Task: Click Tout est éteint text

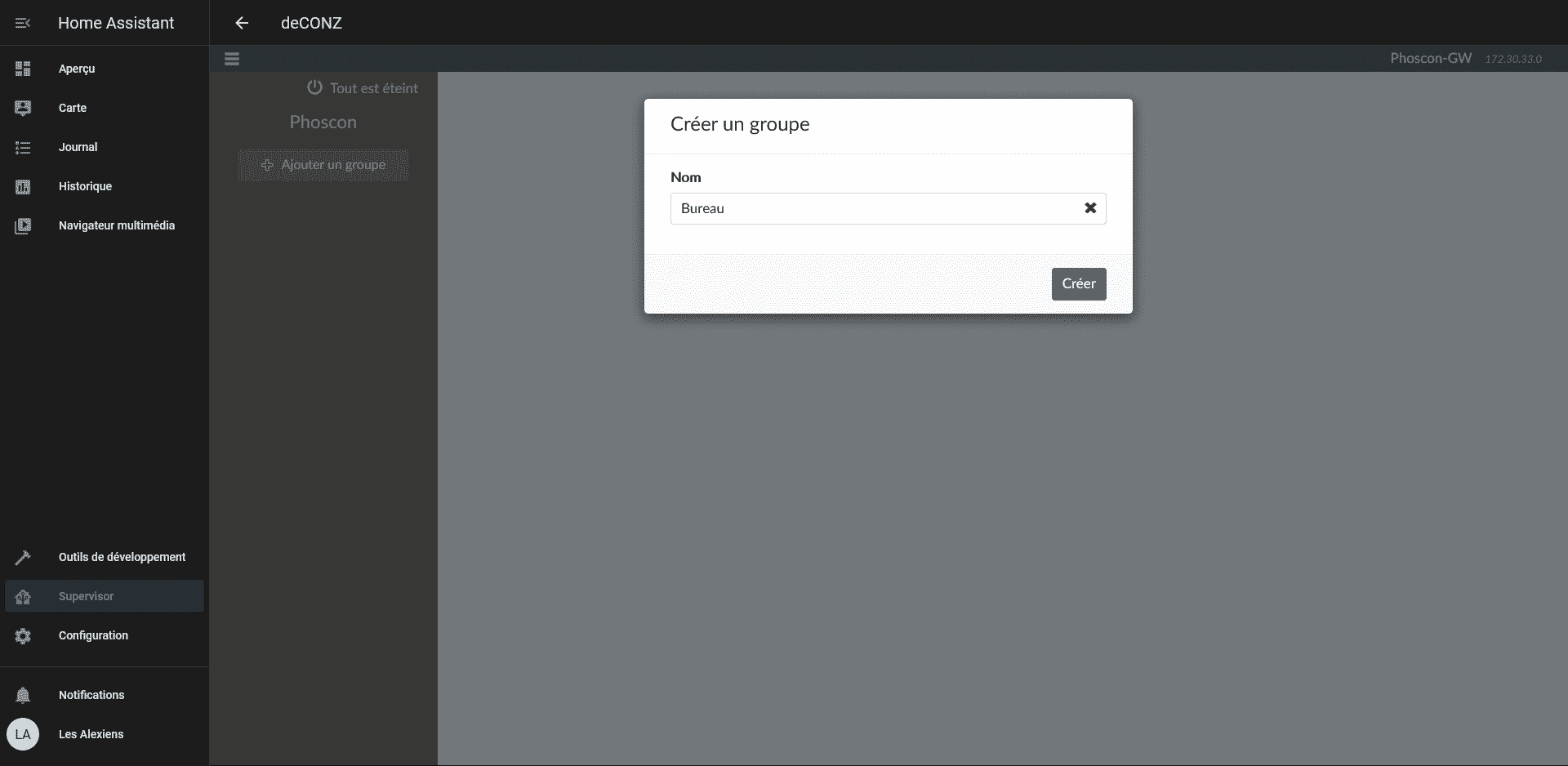Action: pyautogui.click(x=374, y=88)
